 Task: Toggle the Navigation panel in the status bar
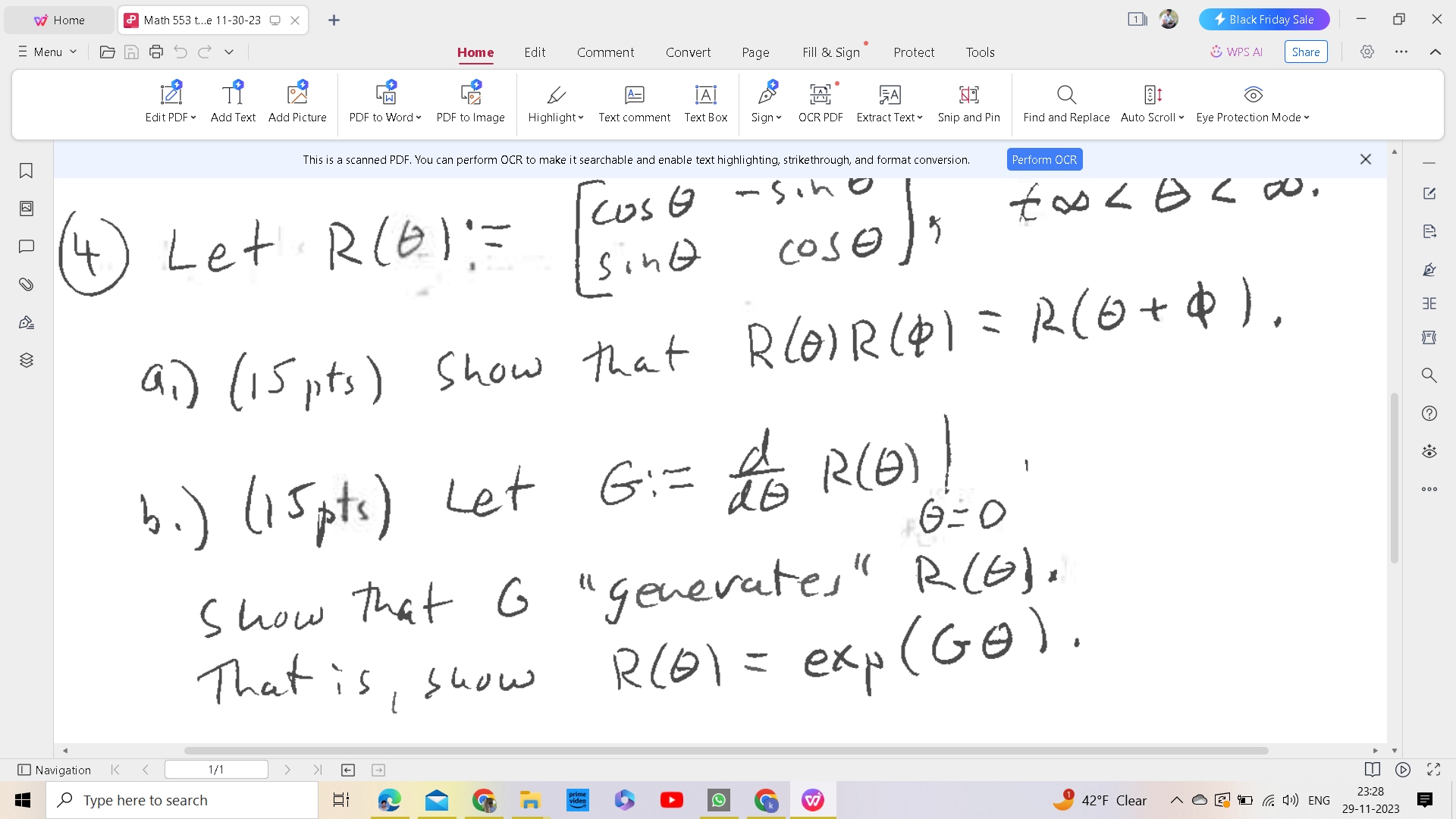[54, 770]
